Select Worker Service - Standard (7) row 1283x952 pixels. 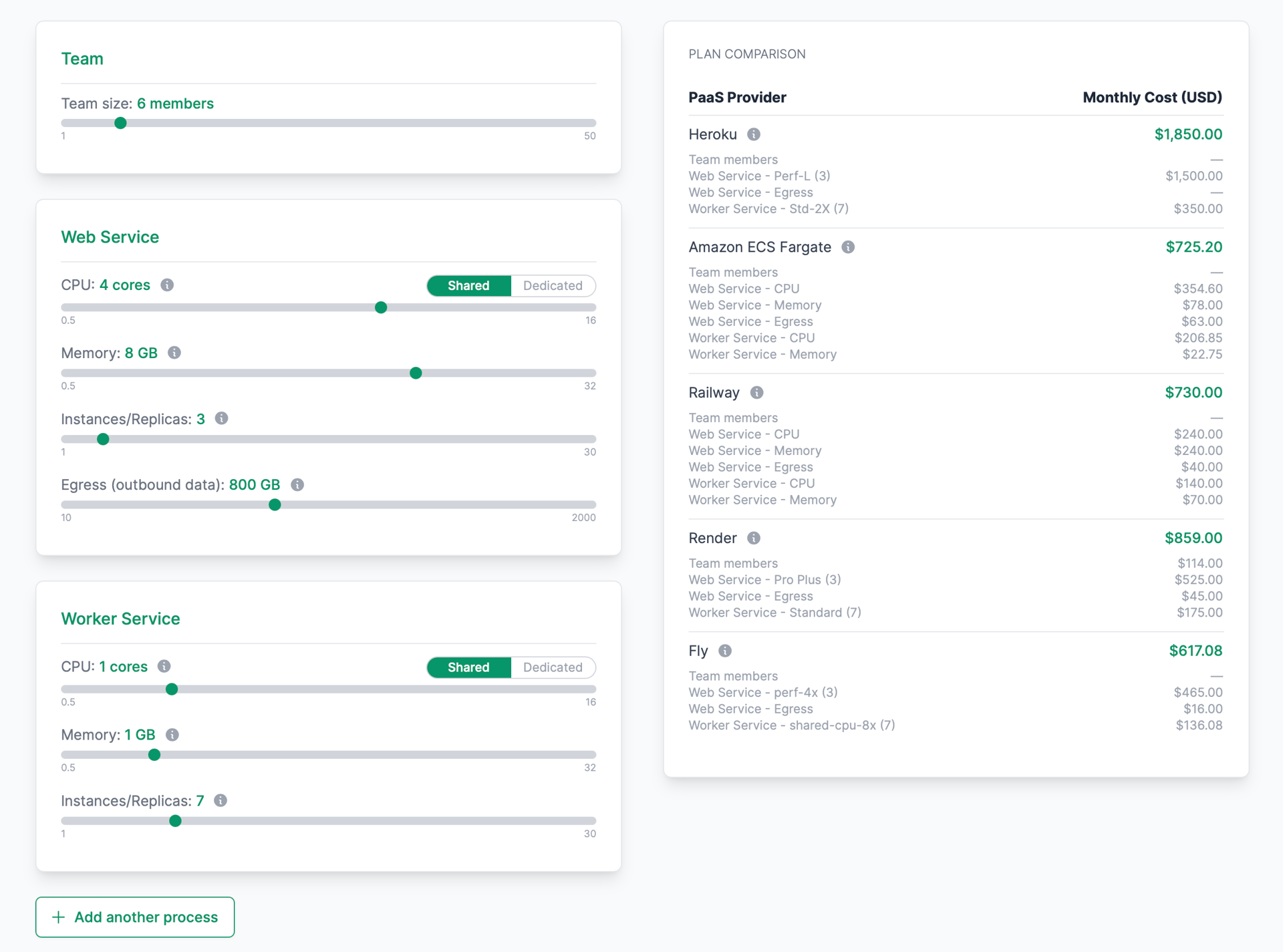coord(956,613)
